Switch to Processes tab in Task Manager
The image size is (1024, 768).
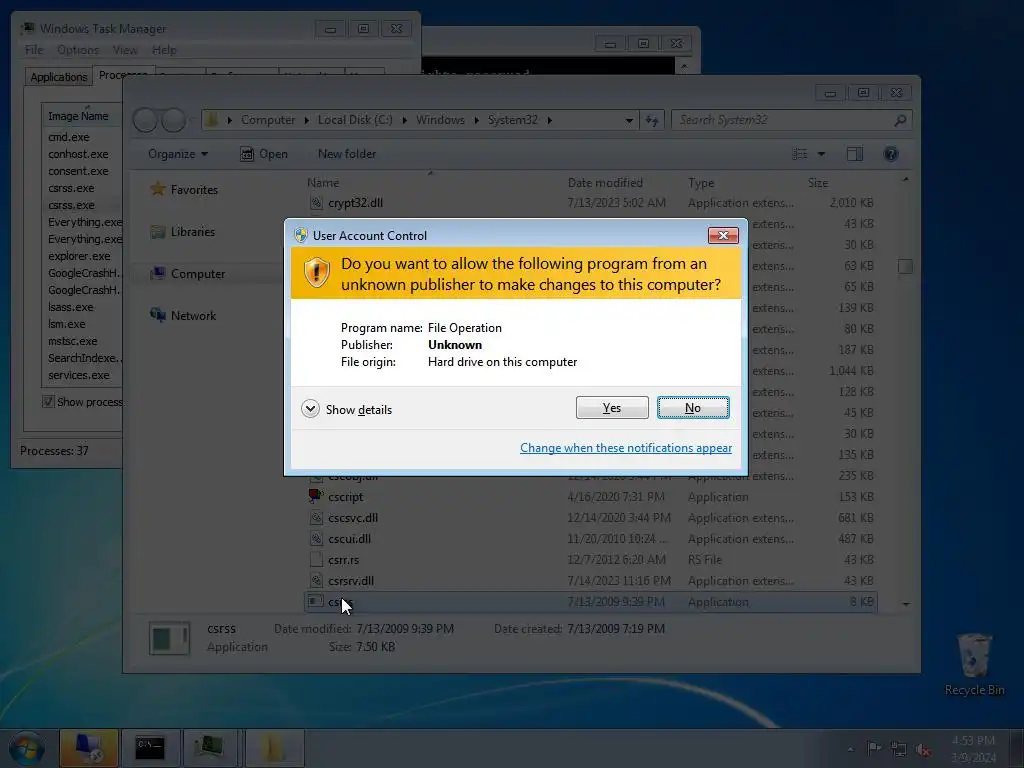pos(123,74)
